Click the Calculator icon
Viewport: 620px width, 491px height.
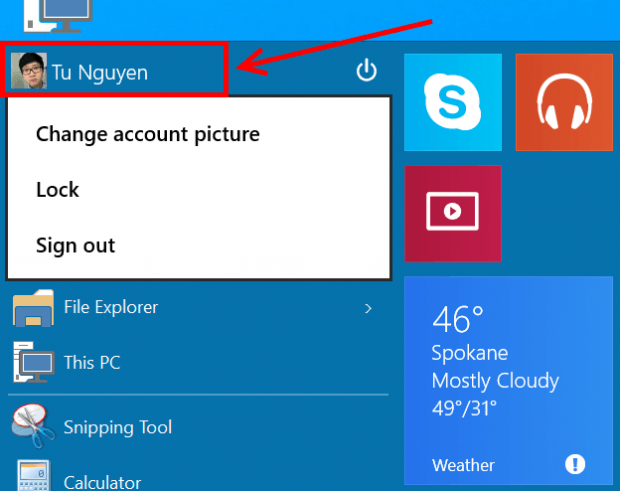[34, 476]
